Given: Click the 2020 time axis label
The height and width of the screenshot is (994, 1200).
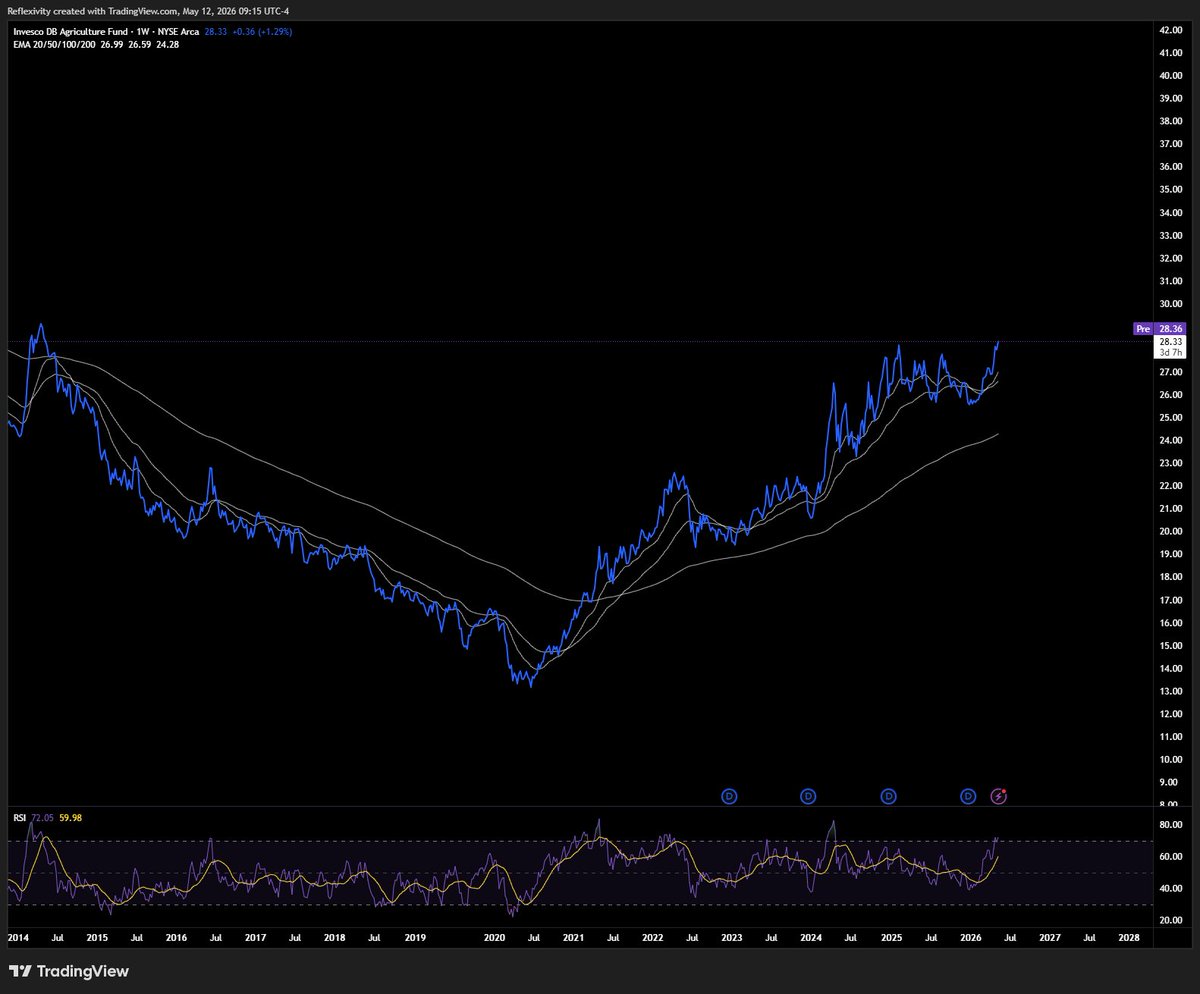Looking at the screenshot, I should click(x=494, y=938).
